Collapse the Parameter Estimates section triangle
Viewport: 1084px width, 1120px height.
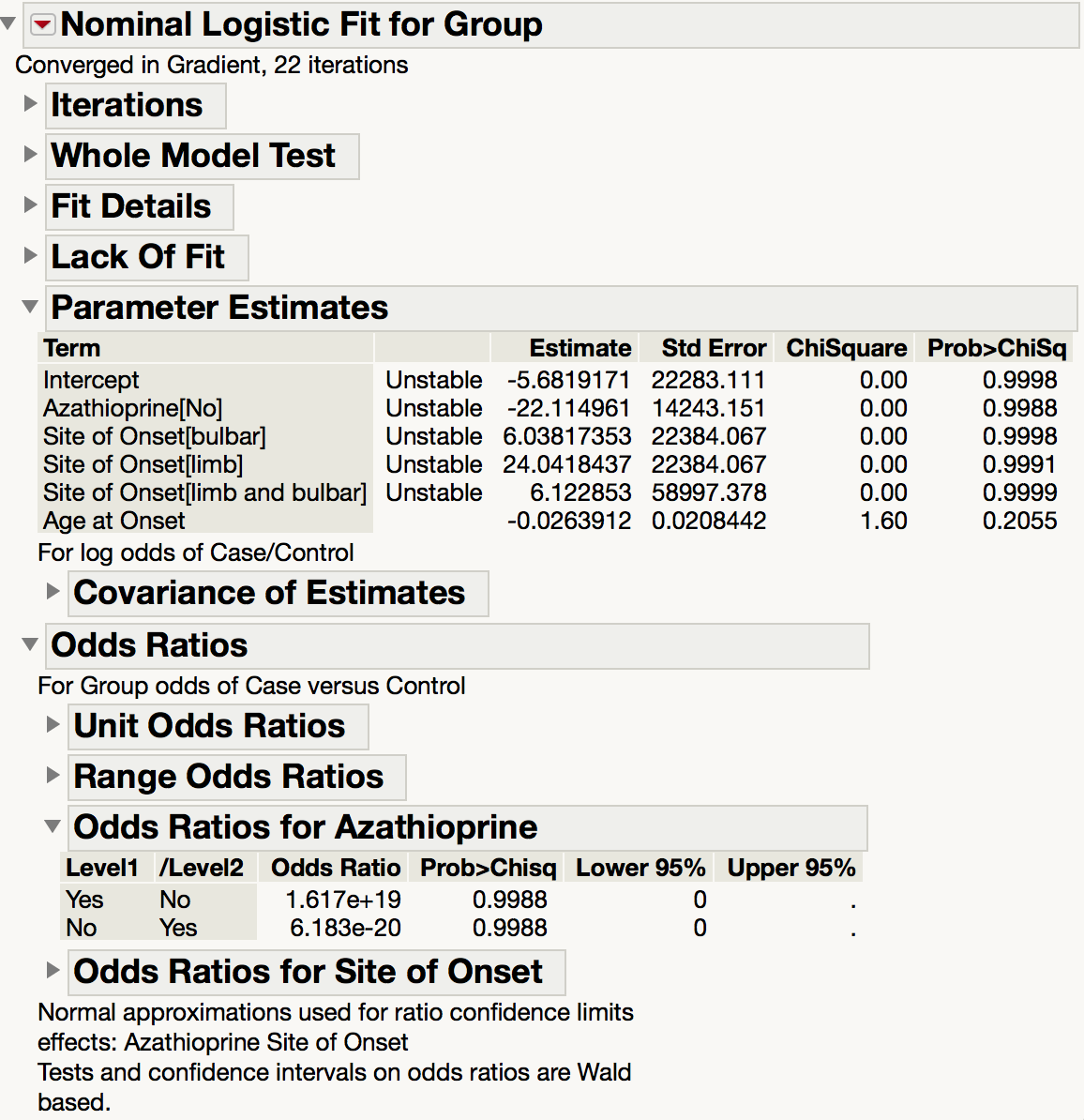(28, 306)
